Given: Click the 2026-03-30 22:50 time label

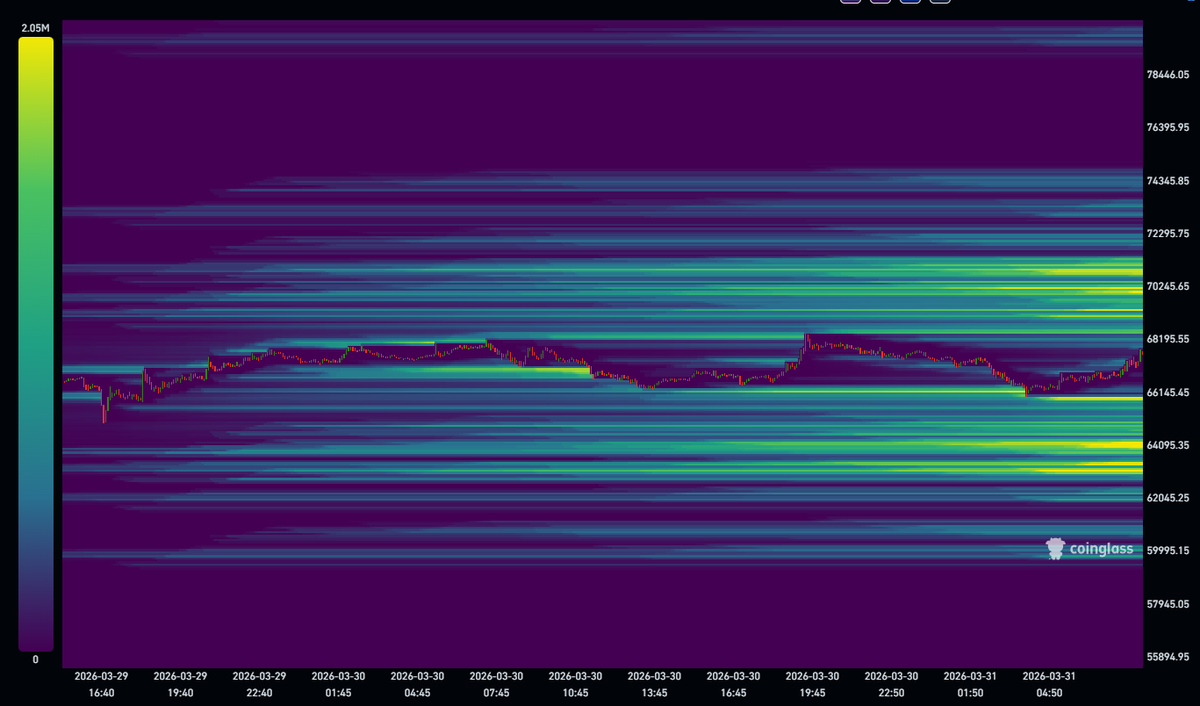Looking at the screenshot, I should (x=892, y=684).
